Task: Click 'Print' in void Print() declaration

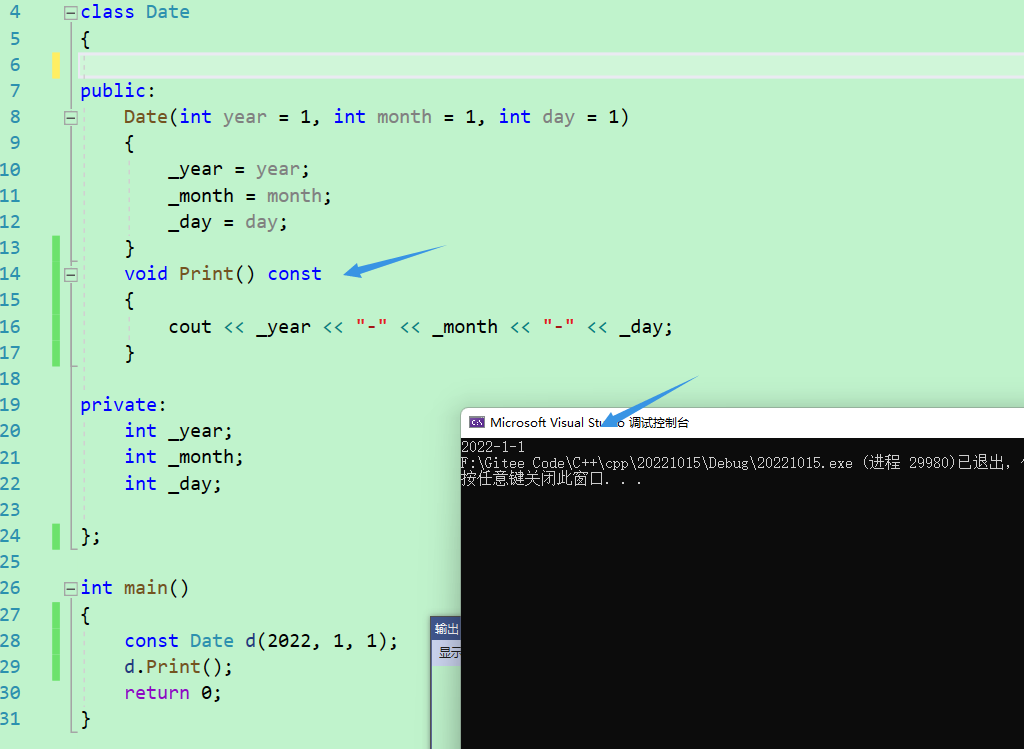Action: point(206,274)
